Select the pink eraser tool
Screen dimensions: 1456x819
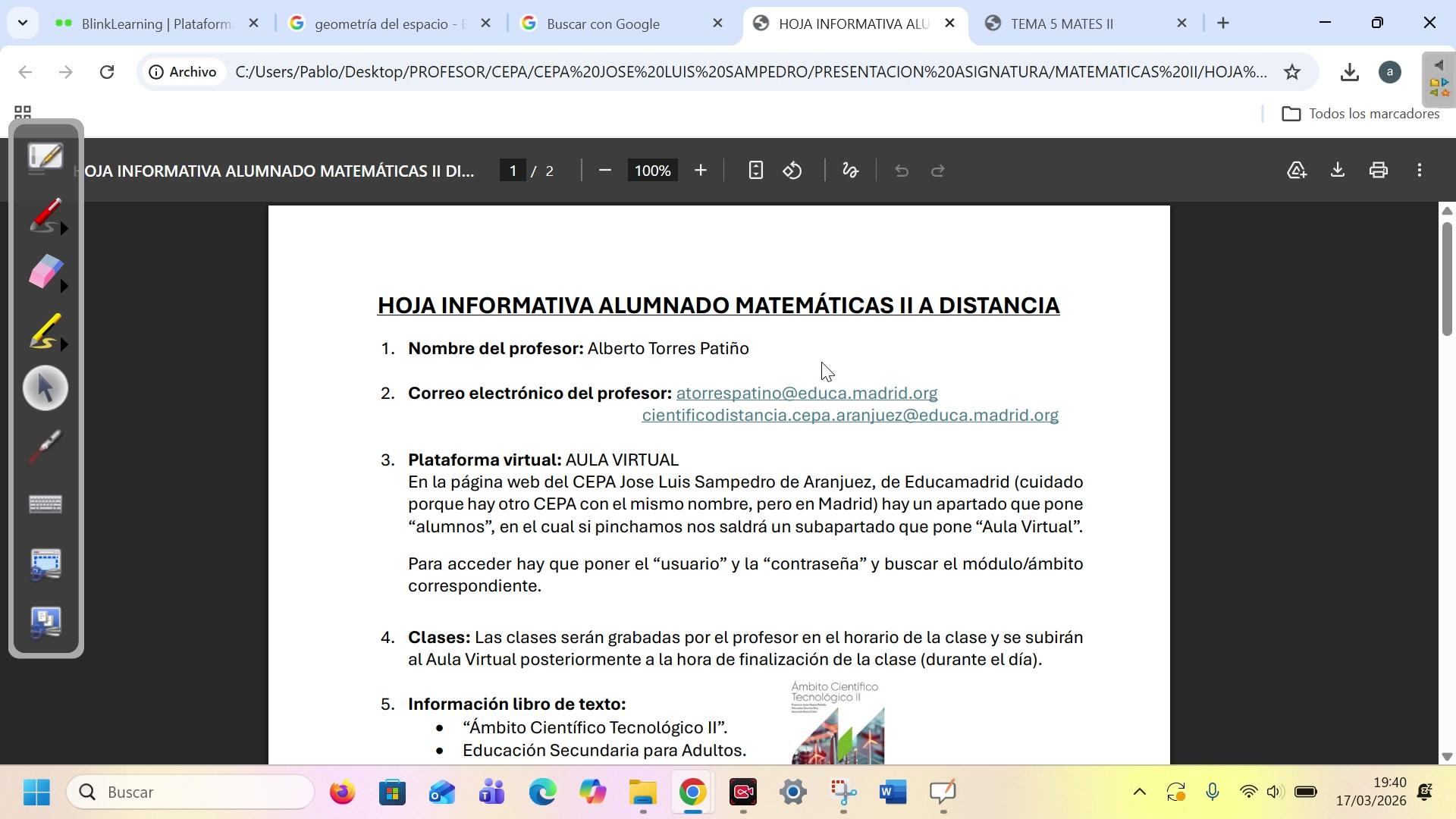(44, 271)
